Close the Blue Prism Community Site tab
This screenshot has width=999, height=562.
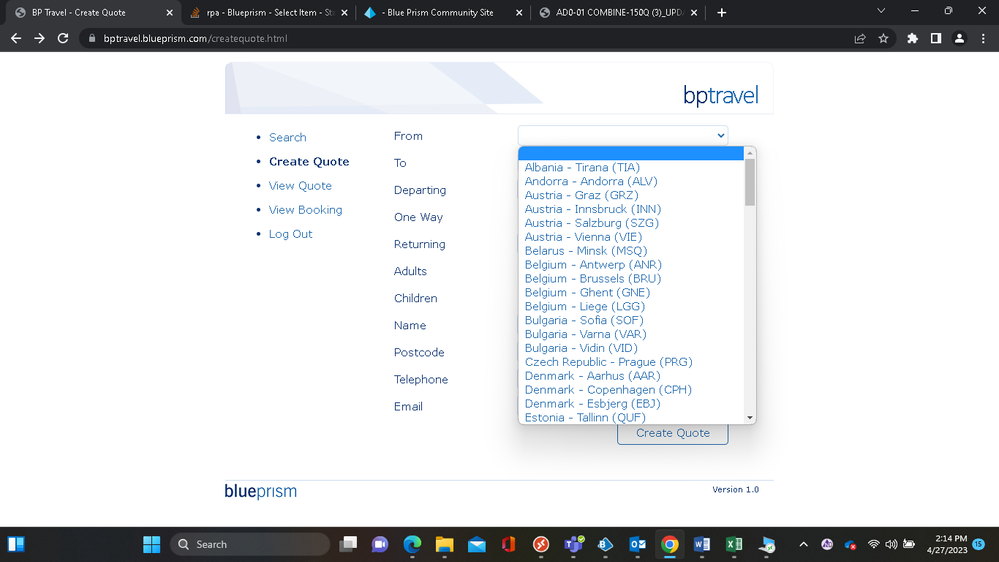tap(519, 13)
